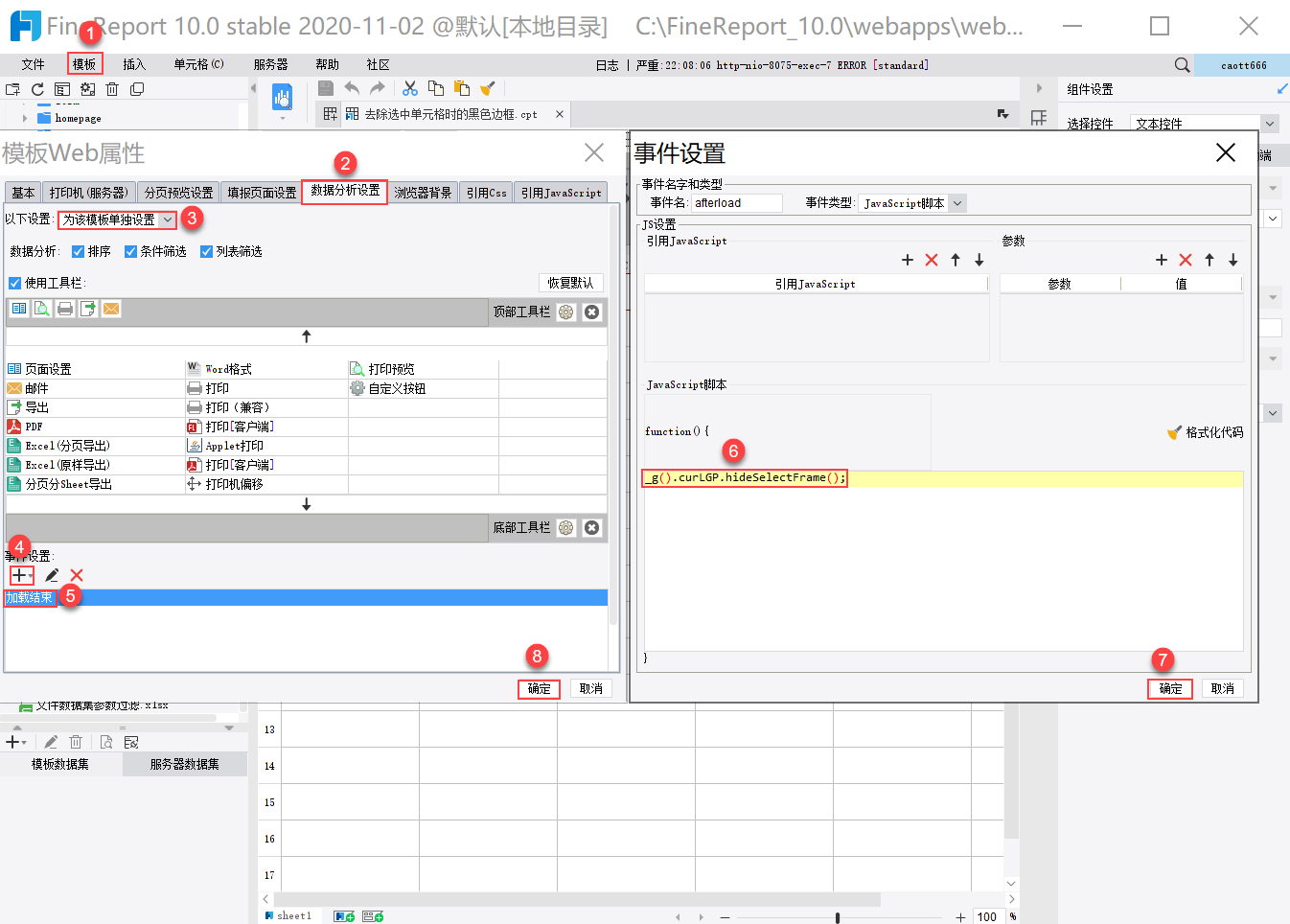Remove a referenced JavaScript with the red X
The image size is (1290, 924).
pos(932,260)
